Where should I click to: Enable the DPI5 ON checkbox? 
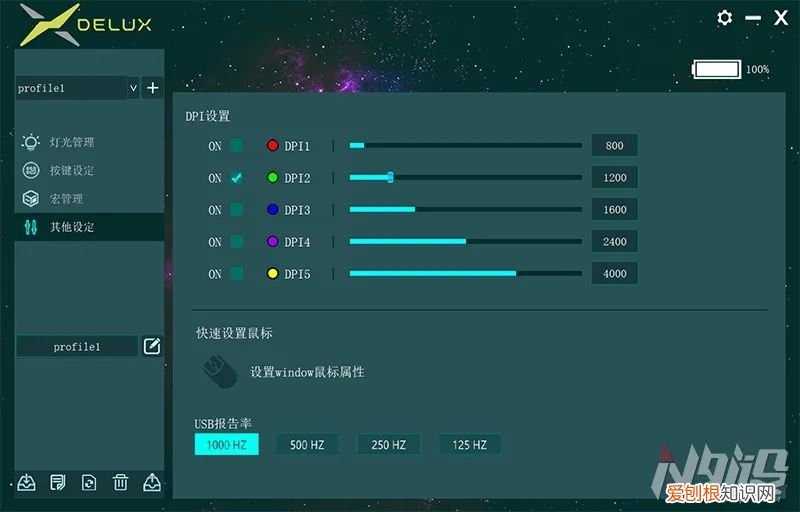point(236,273)
